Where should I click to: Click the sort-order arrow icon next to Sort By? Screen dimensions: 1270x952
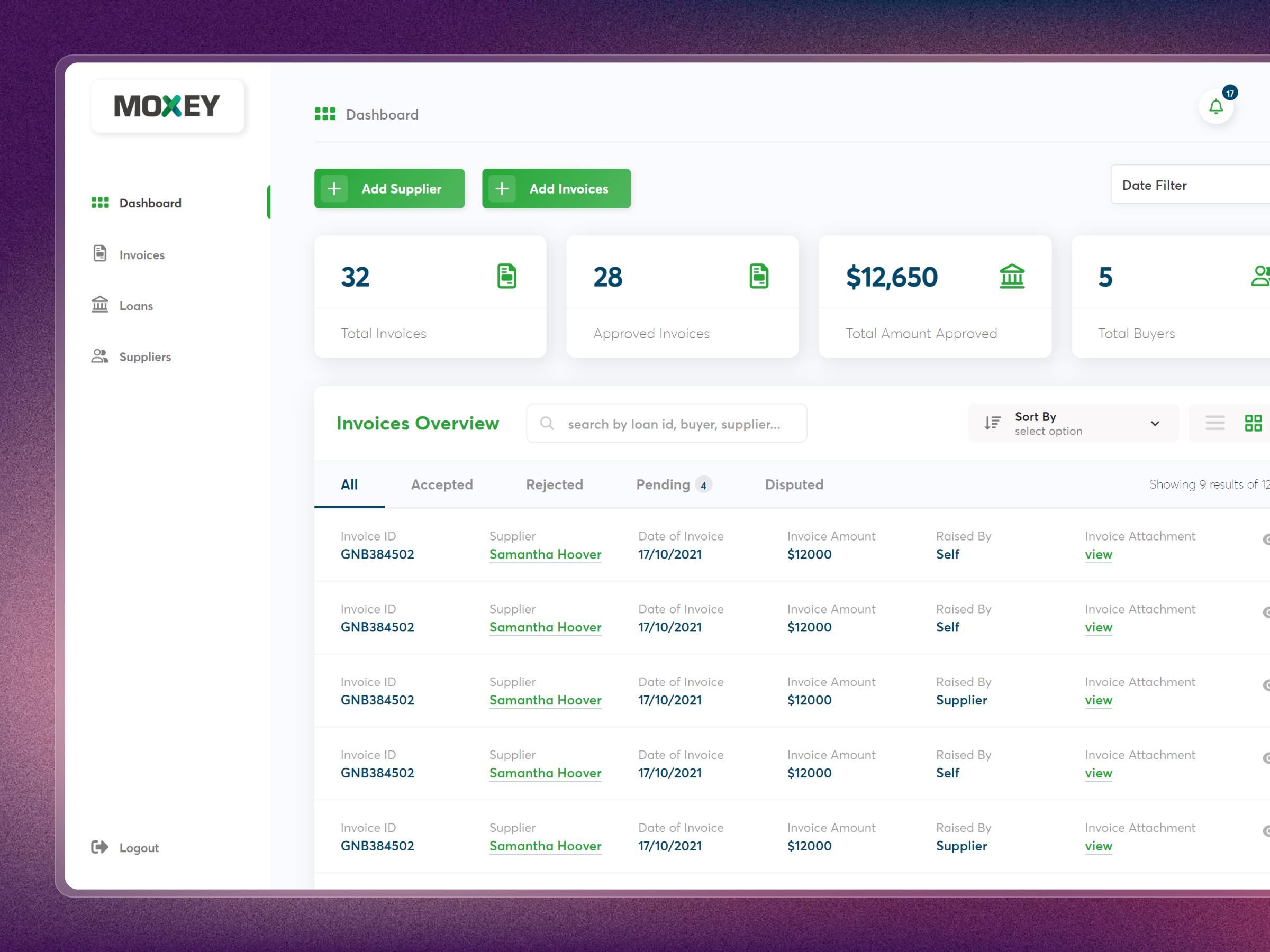pos(992,423)
